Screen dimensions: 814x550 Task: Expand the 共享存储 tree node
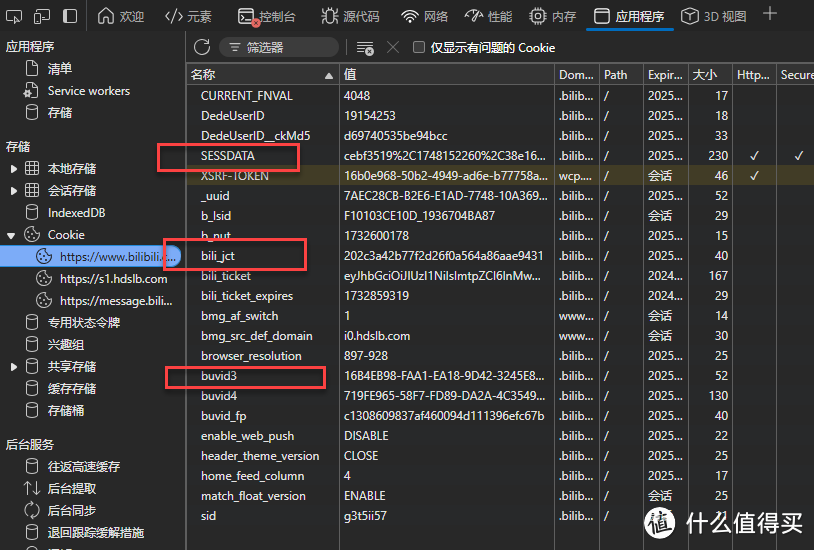coord(13,367)
